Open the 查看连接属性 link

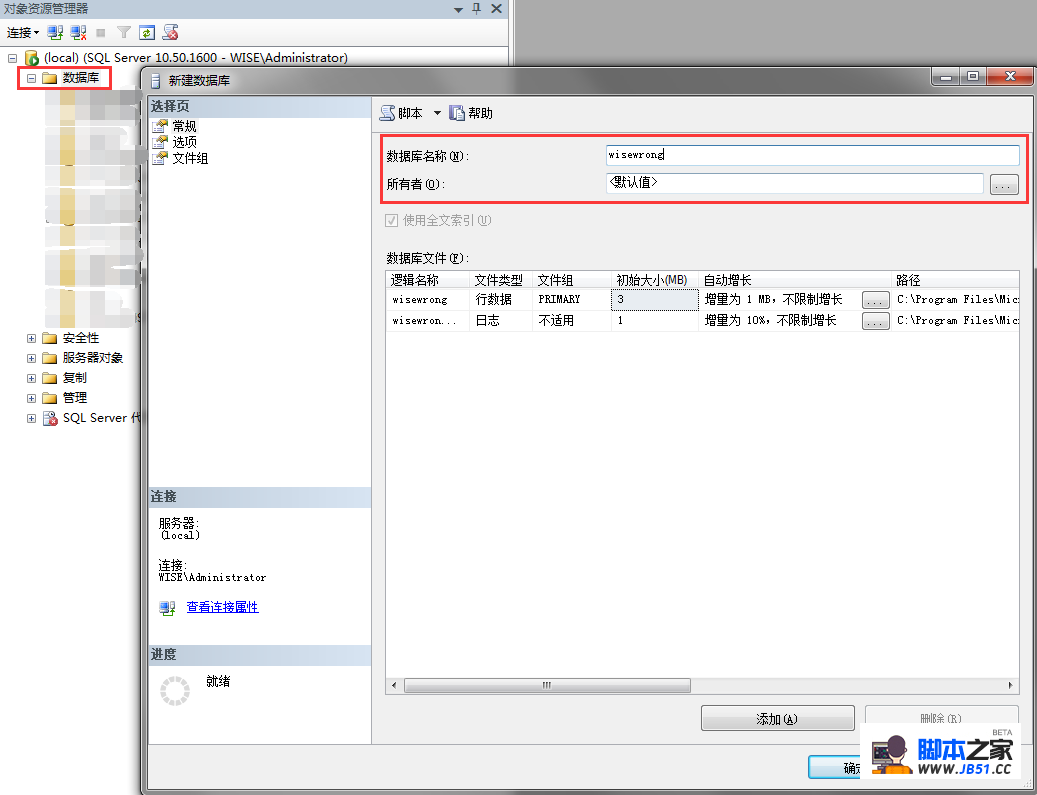(x=222, y=608)
